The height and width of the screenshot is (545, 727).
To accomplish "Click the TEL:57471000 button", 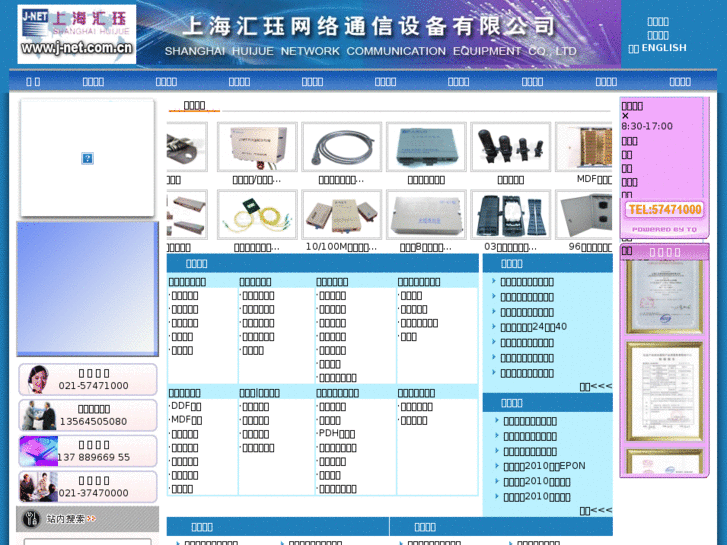I will click(664, 210).
